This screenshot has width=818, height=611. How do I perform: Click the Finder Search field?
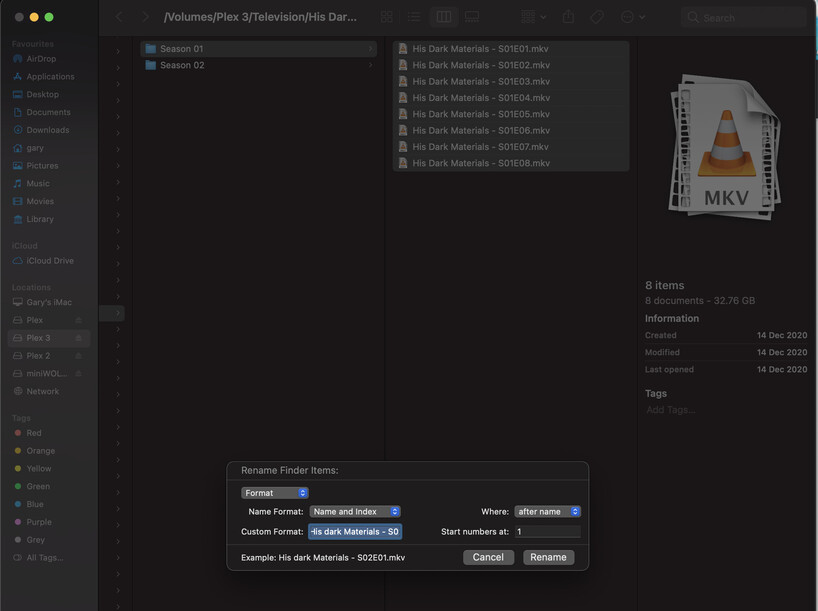(743, 17)
